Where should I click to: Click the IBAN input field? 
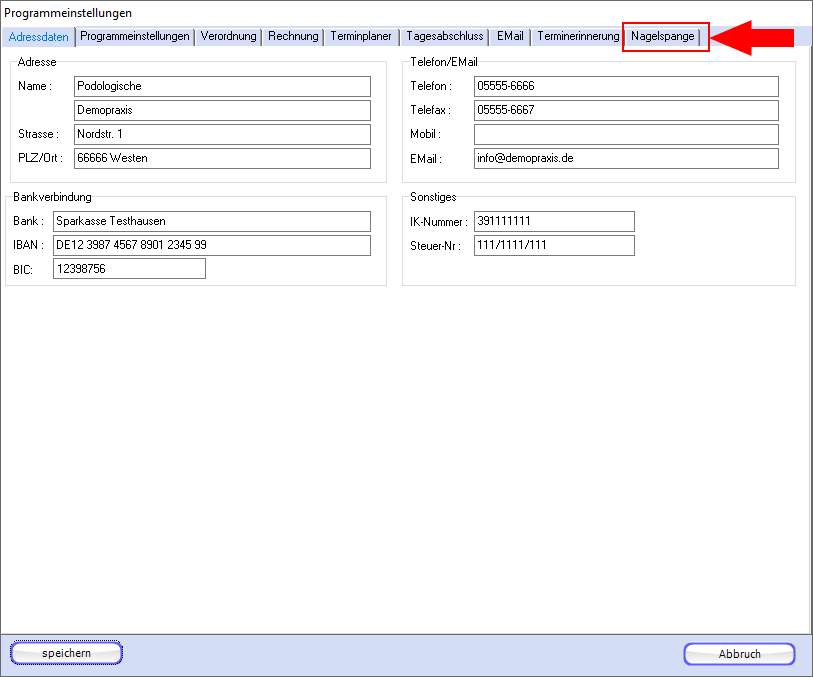[x=211, y=245]
